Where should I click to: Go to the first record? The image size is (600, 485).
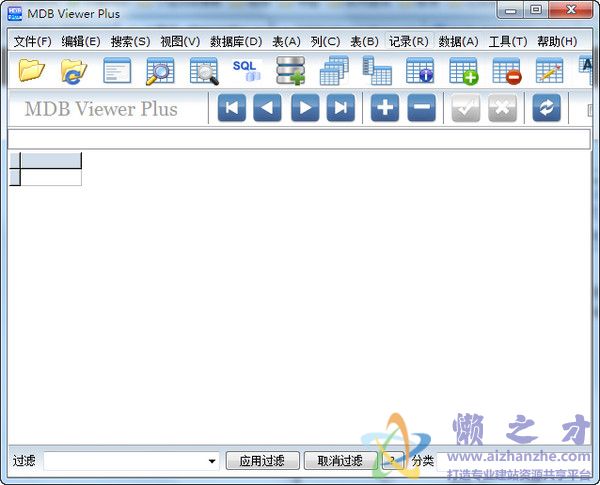coord(232,108)
